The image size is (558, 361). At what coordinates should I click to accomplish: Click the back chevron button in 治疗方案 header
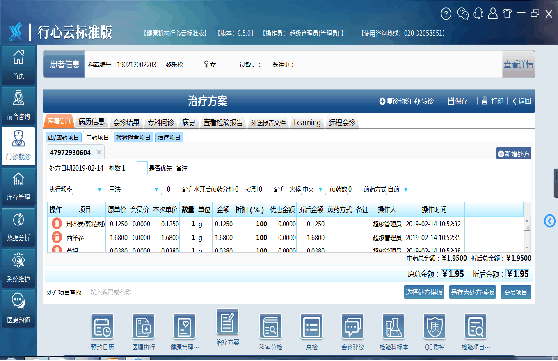pos(521,101)
